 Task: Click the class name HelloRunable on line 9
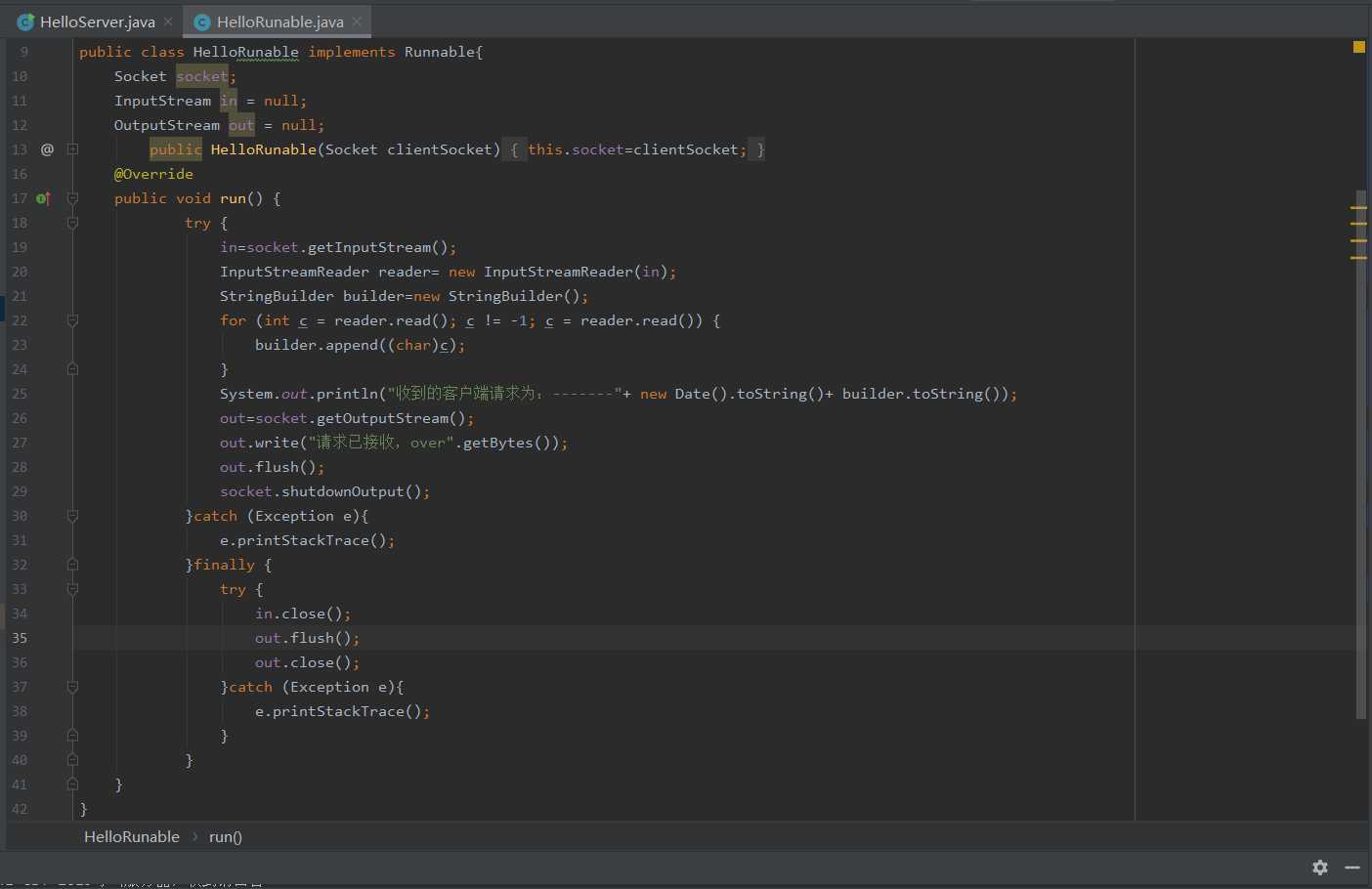tap(246, 52)
